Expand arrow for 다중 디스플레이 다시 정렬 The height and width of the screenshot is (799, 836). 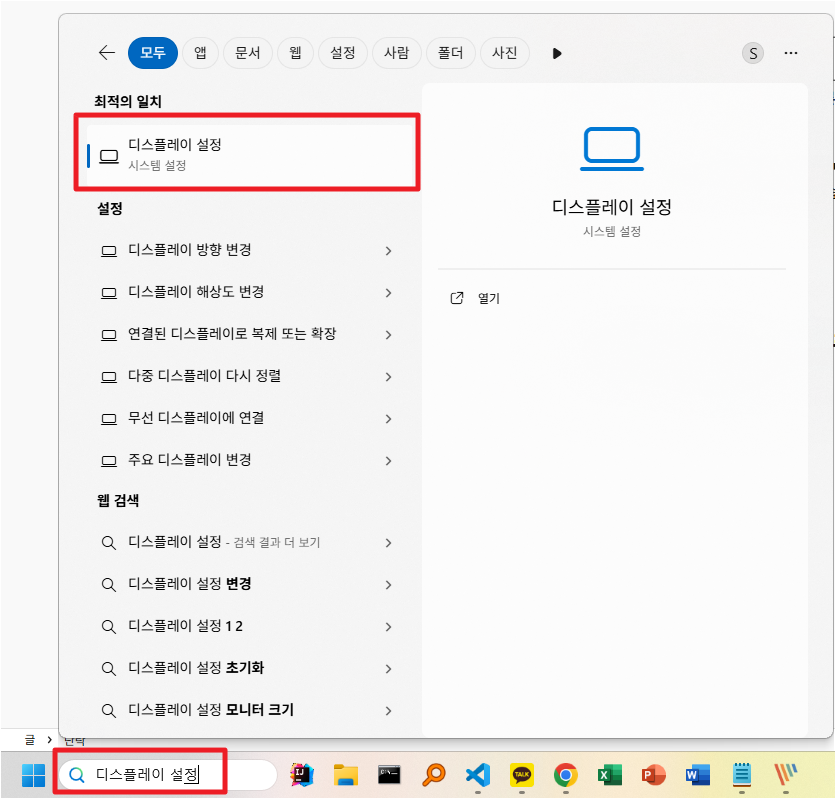pyautogui.click(x=388, y=377)
